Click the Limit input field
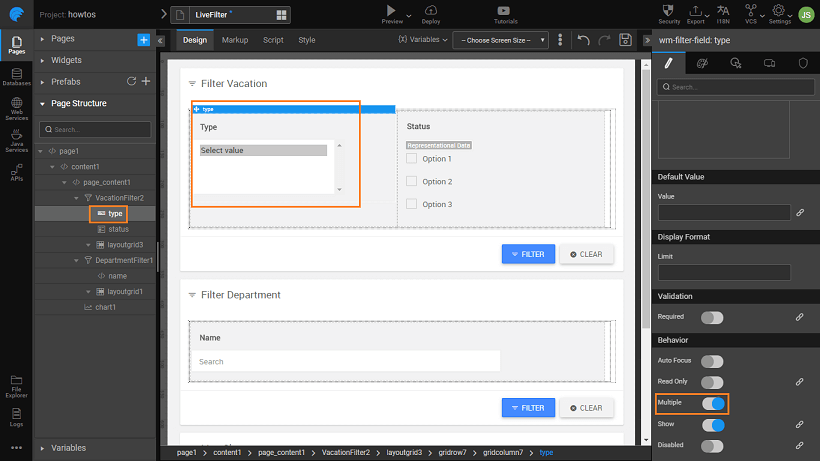820x461 pixels. click(x=724, y=272)
